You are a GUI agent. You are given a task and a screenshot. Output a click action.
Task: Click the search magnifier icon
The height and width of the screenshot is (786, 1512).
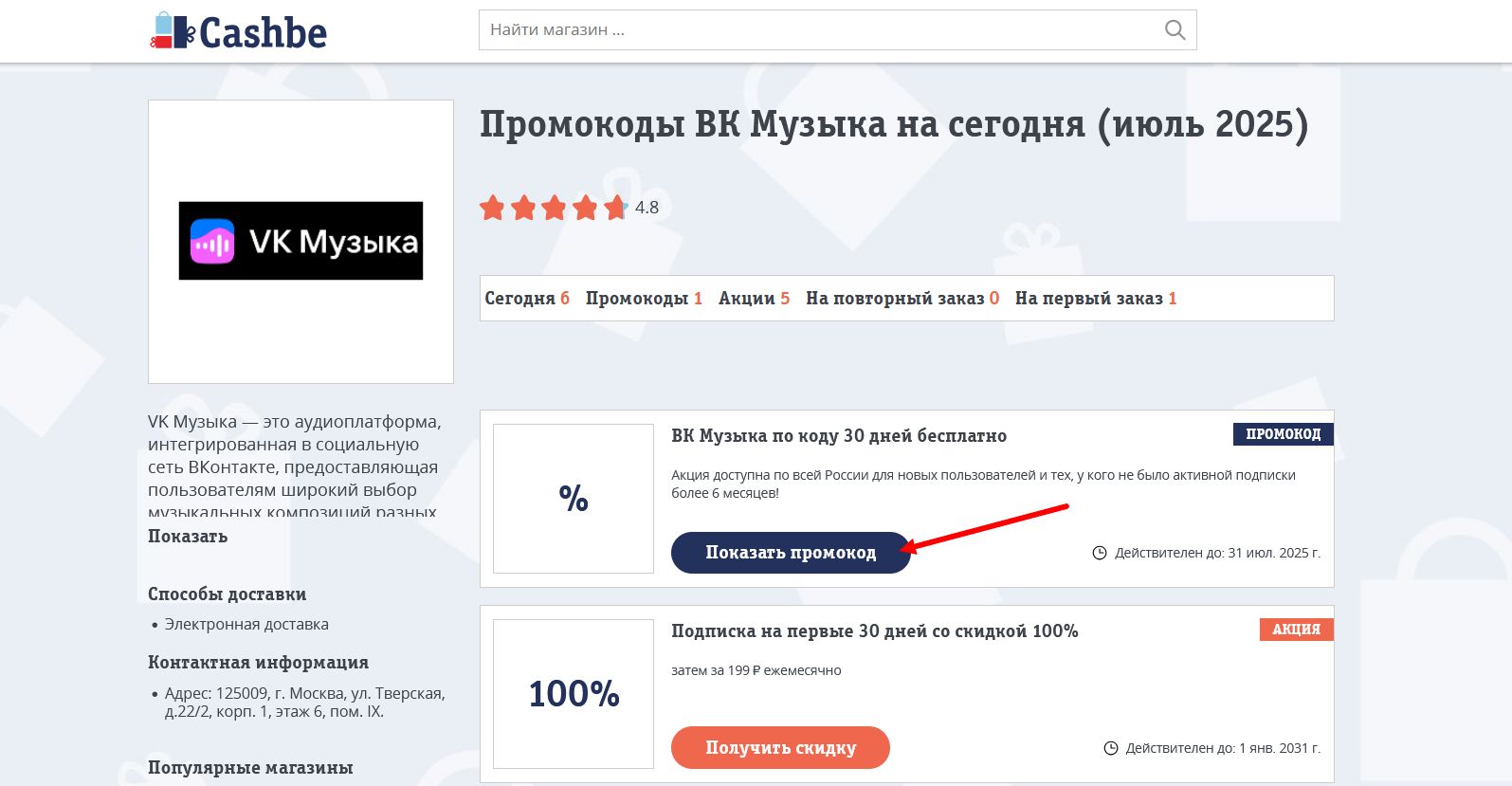click(x=1175, y=30)
